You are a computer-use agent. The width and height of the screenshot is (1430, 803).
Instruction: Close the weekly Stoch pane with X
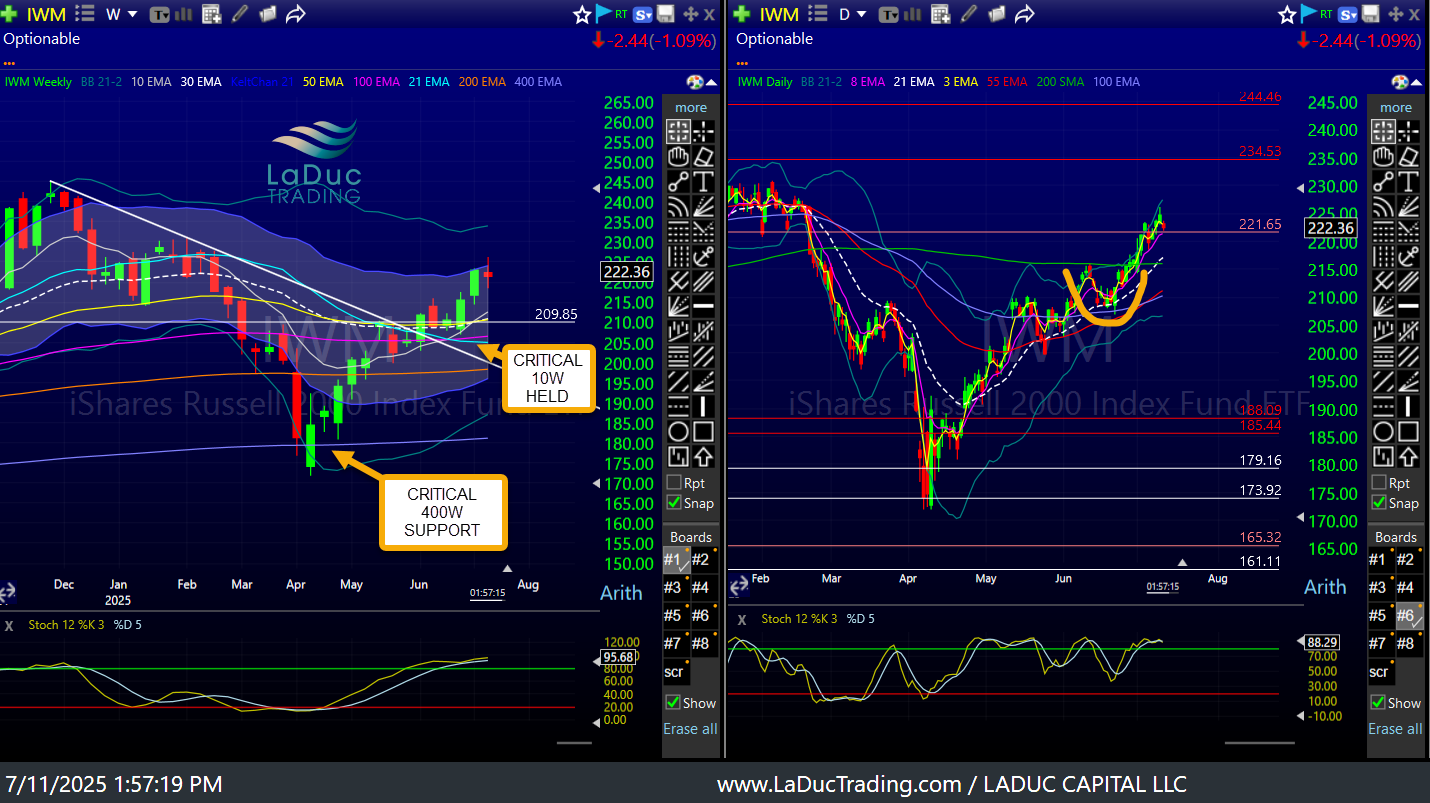pyautogui.click(x=9, y=625)
